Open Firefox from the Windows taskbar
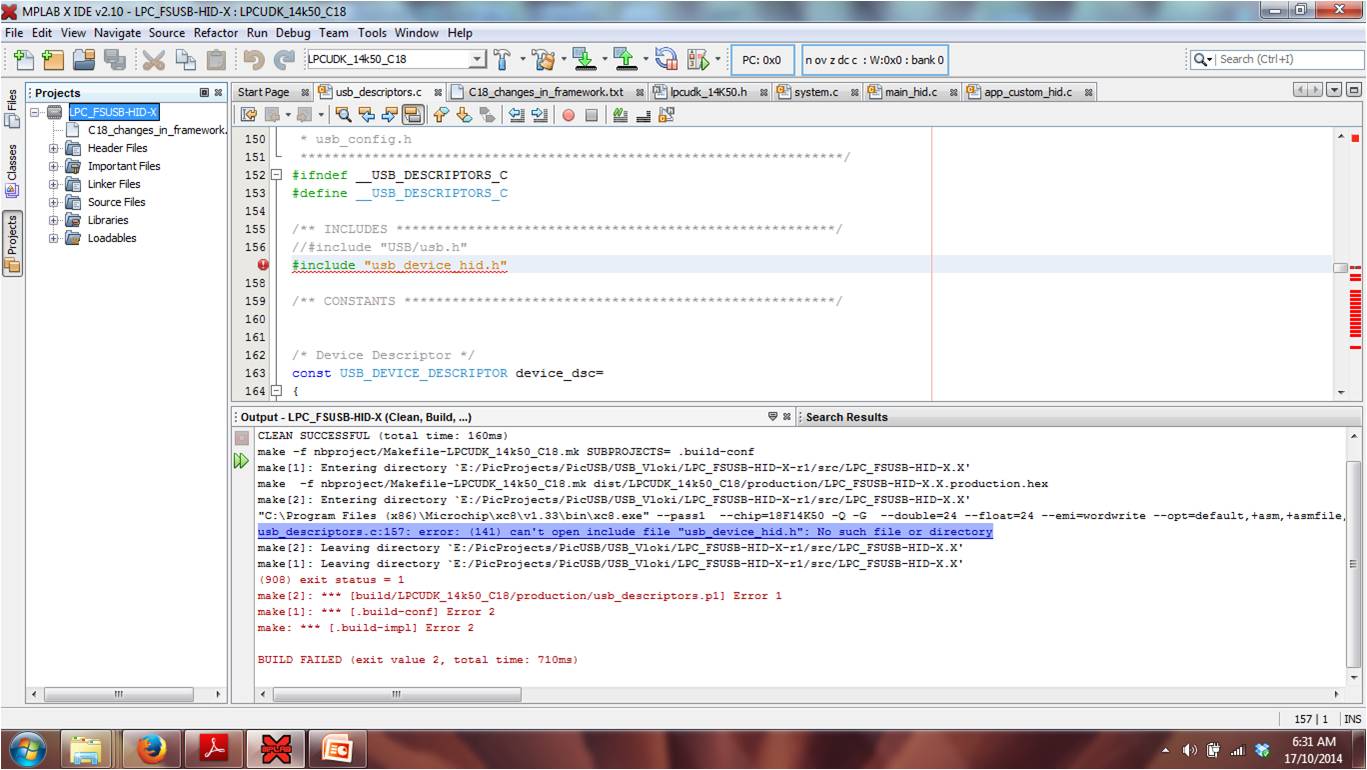This screenshot has width=1367, height=770. (x=152, y=749)
